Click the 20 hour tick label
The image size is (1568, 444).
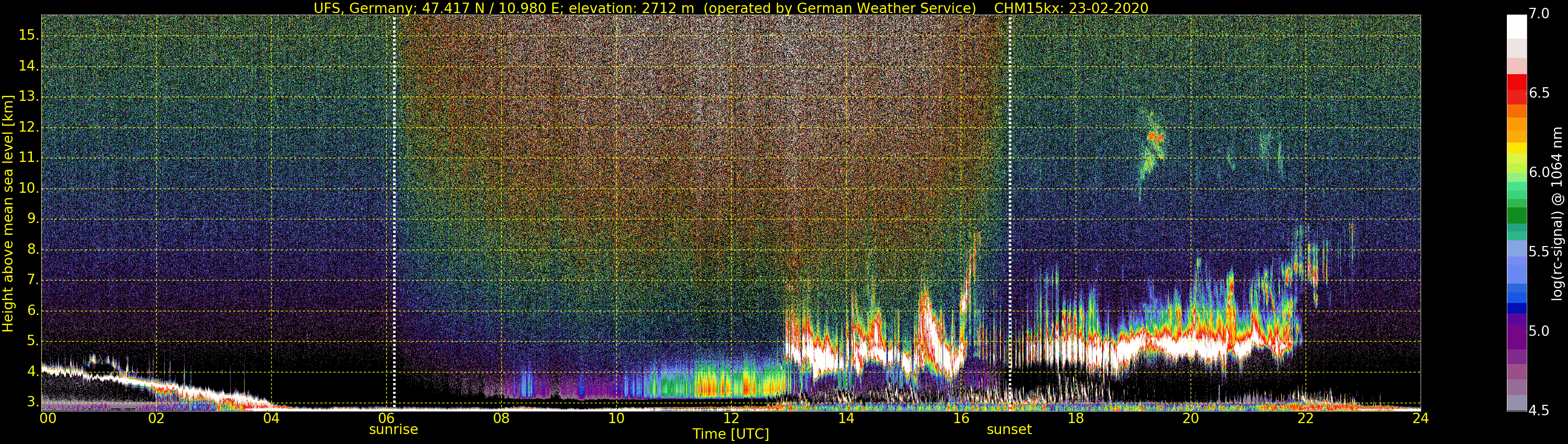[x=1190, y=418]
